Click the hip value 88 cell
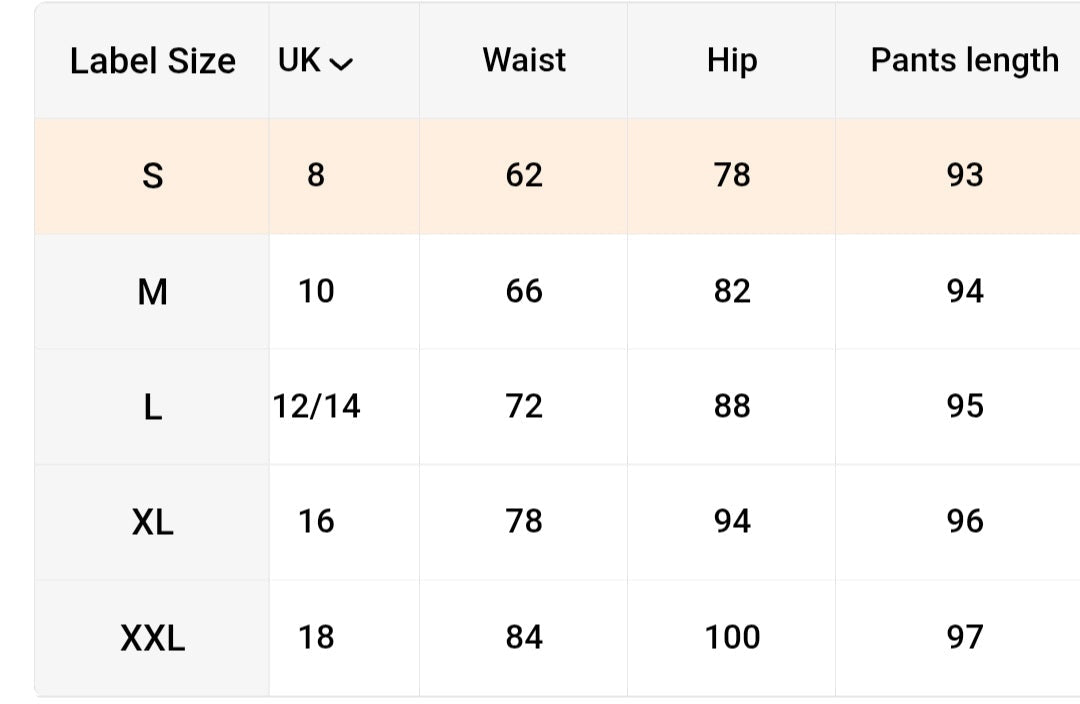Image resolution: width=1080 pixels, height=704 pixels. (731, 406)
